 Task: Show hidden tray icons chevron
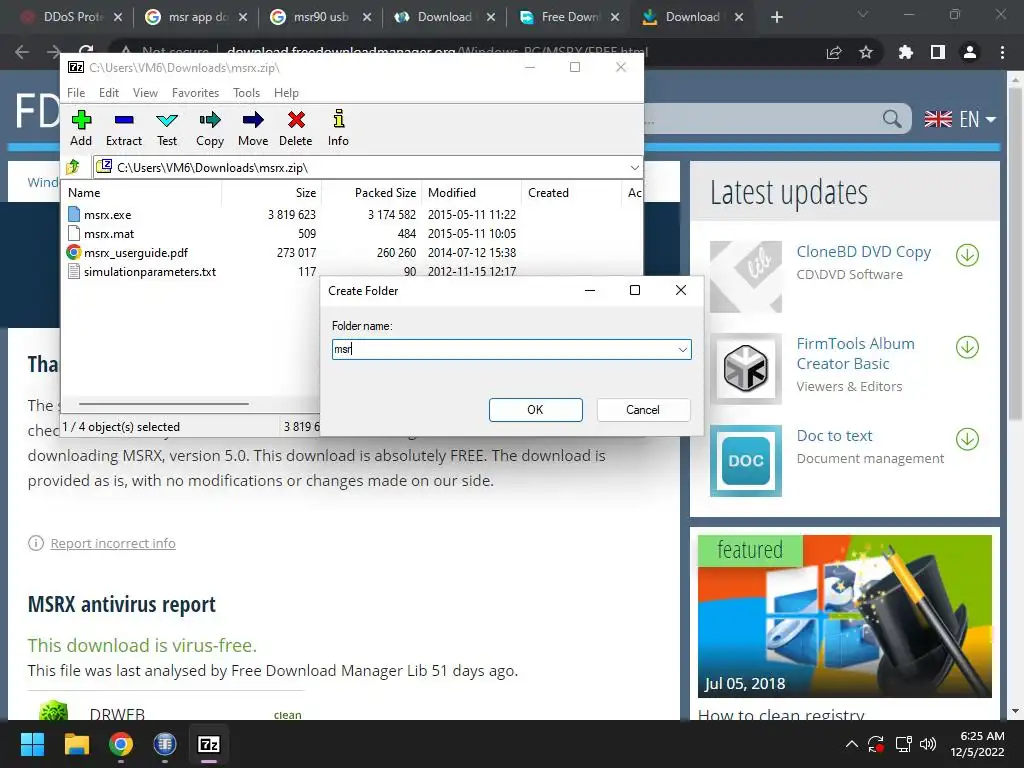click(852, 744)
